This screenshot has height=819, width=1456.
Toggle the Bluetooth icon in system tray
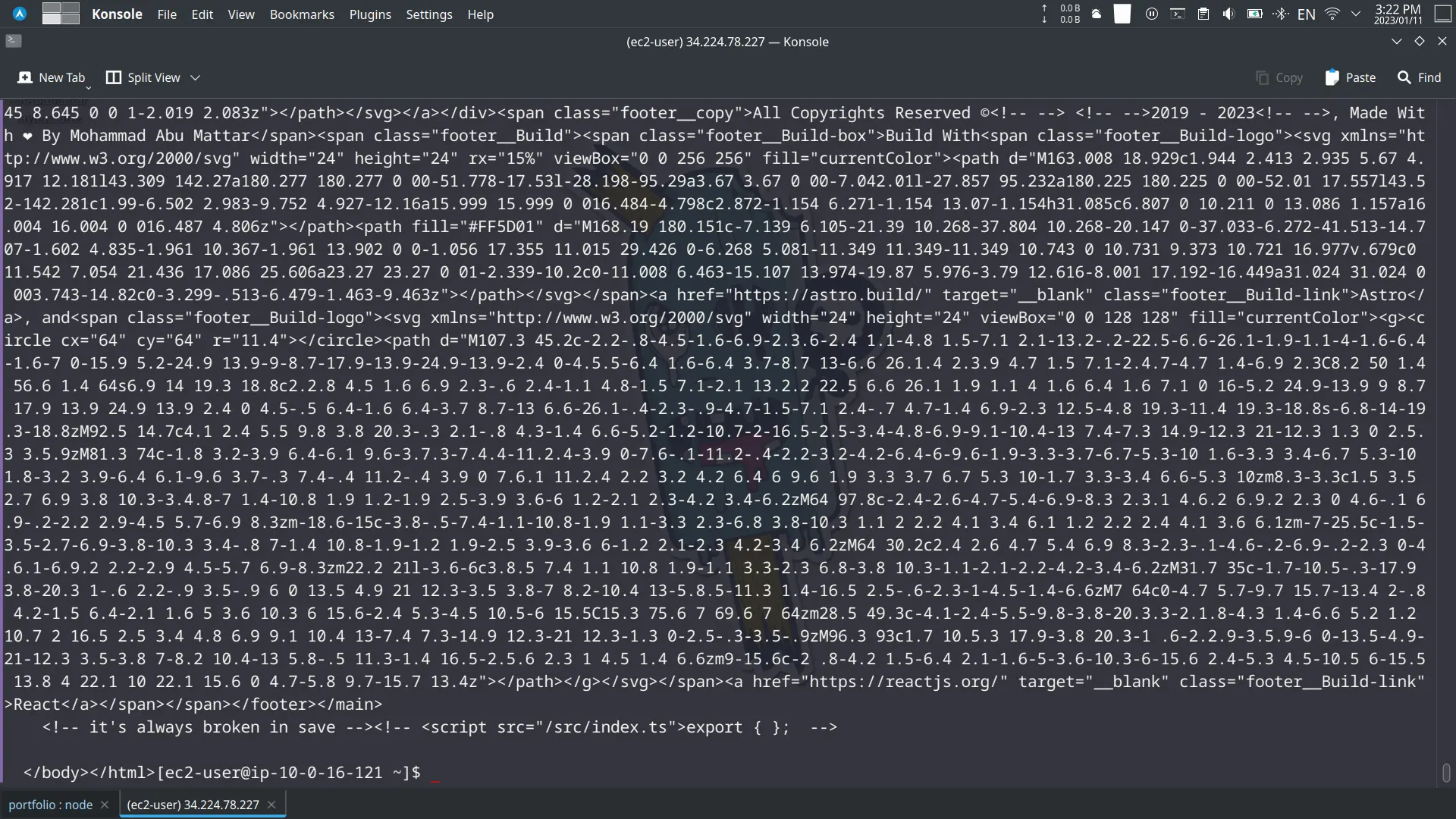1281,14
